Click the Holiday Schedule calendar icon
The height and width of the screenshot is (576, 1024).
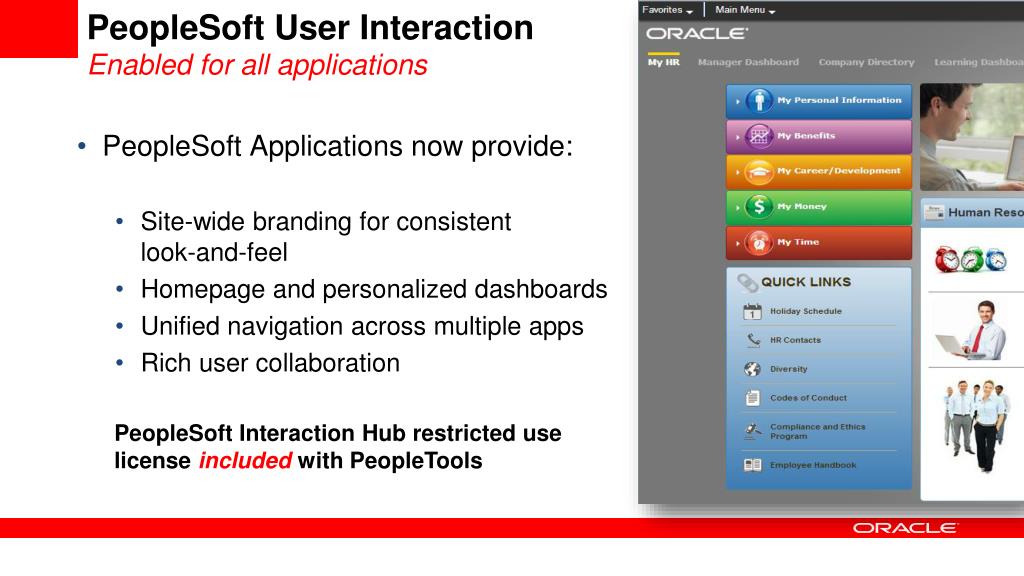coord(752,312)
